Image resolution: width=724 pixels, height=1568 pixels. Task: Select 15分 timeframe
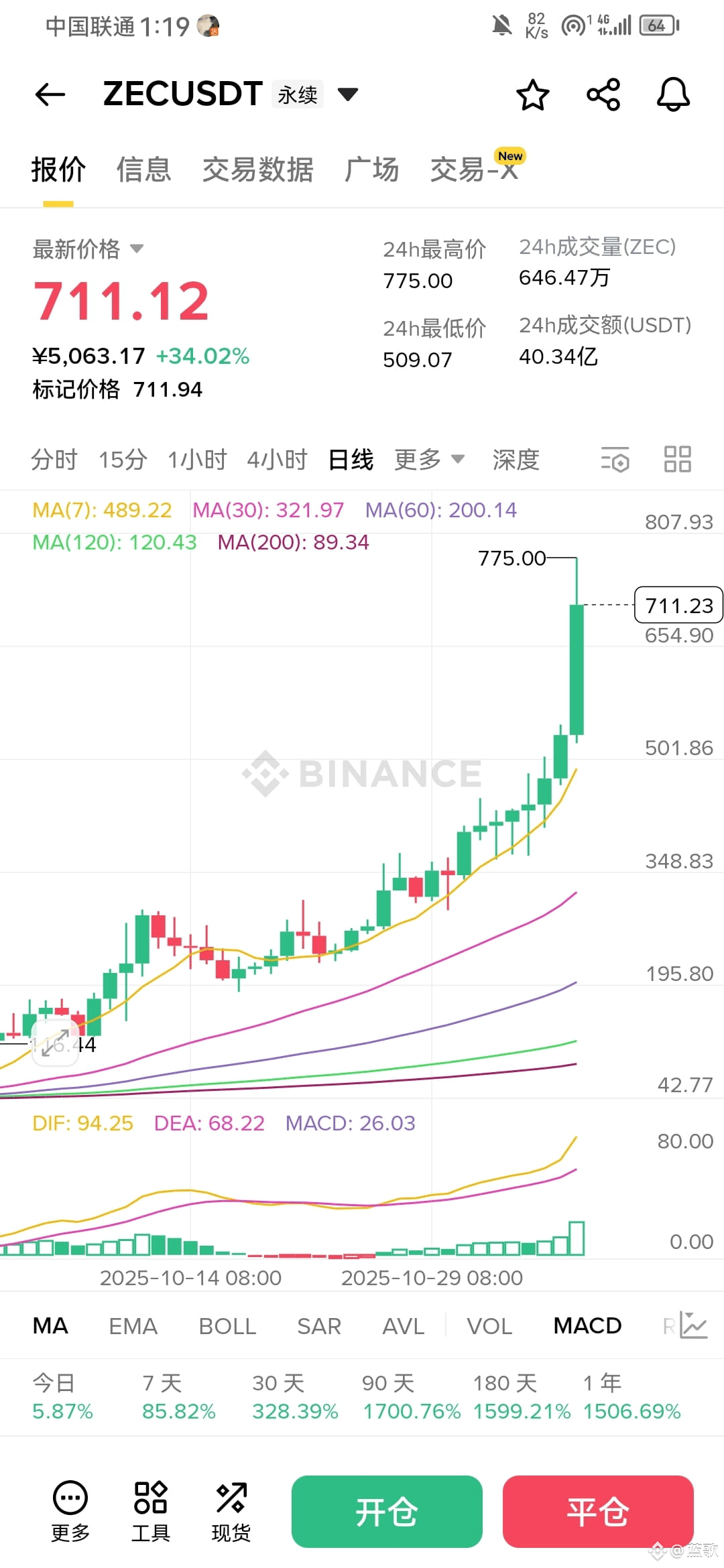point(123,460)
